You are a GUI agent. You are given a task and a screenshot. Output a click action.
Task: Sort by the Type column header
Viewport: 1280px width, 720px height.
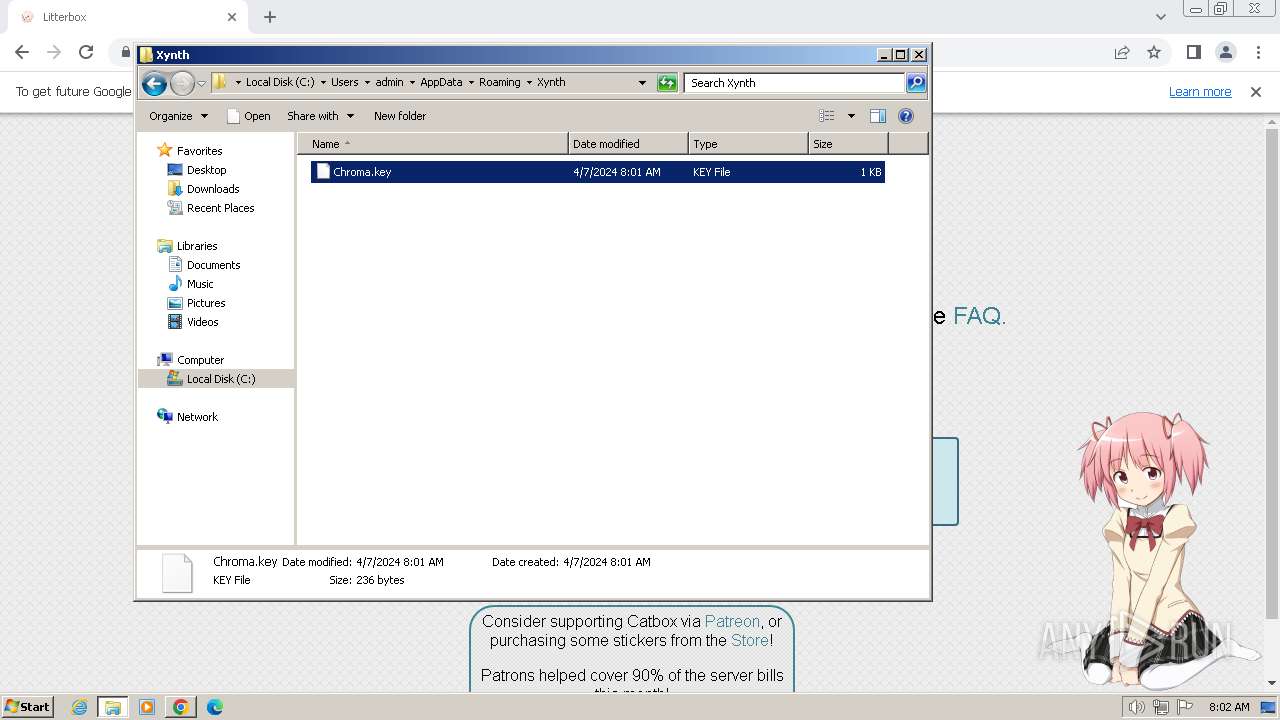click(748, 144)
